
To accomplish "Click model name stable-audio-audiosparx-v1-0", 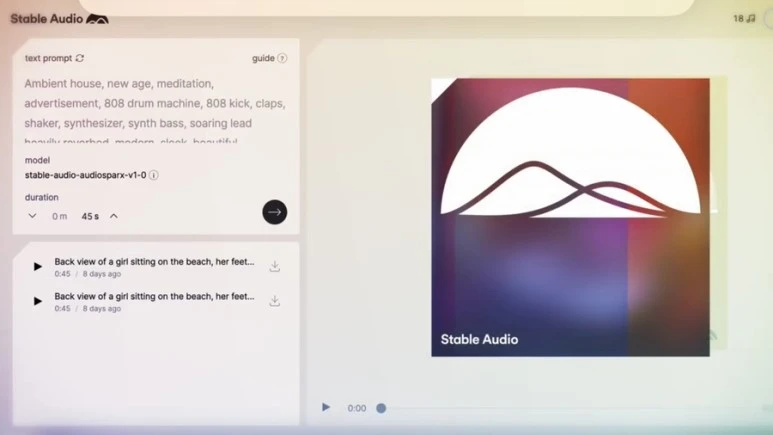I will point(85,175).
